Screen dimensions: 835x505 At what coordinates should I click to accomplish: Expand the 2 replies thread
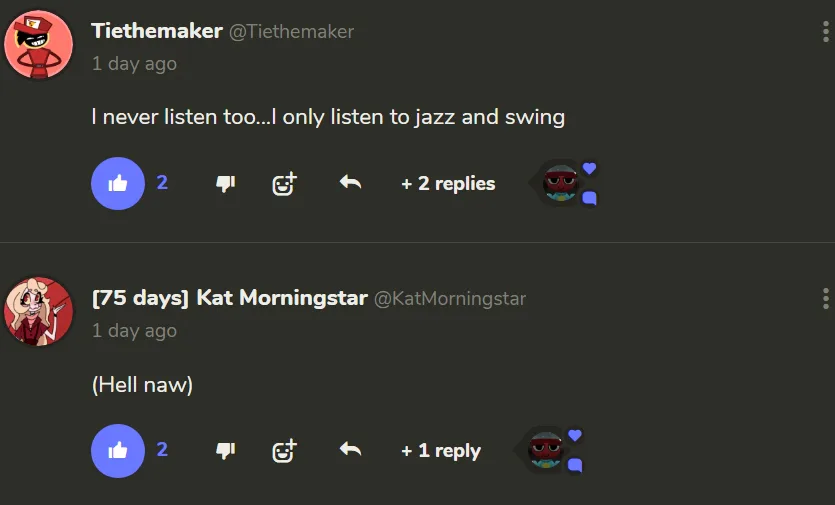point(448,184)
